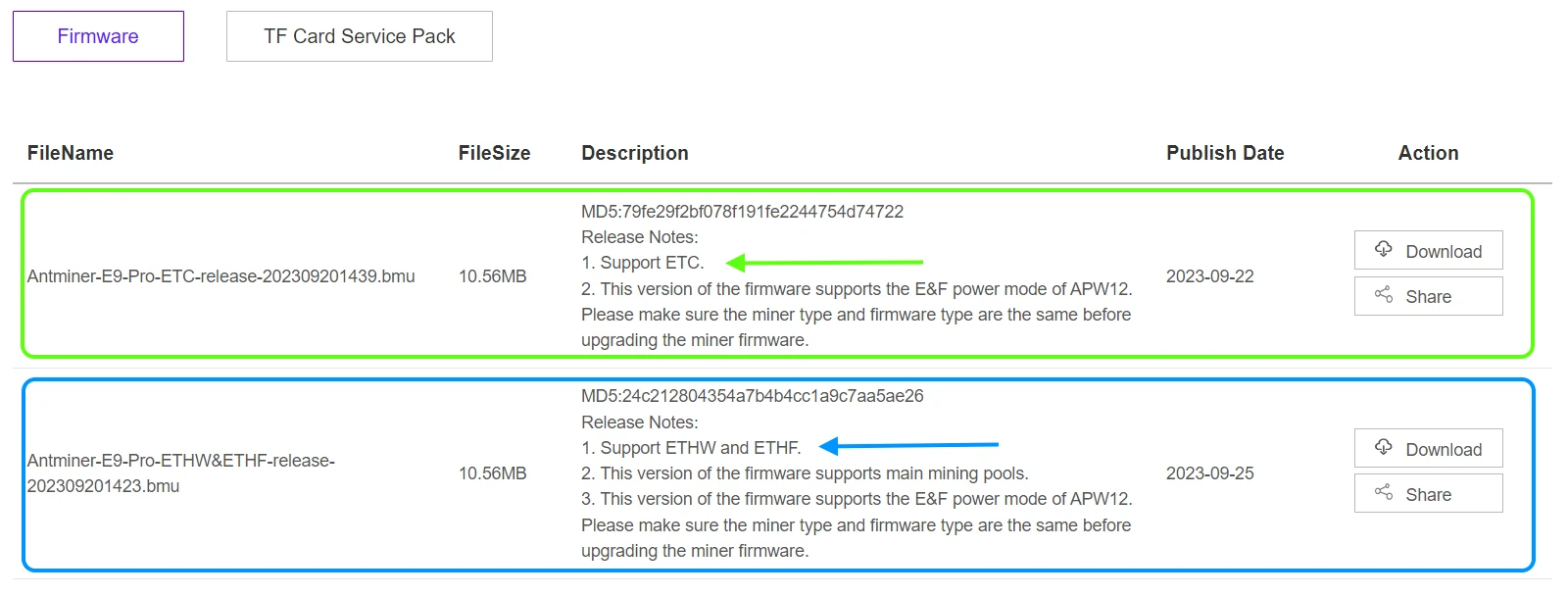Viewport: 1568px width, 596px height.
Task: Select the Description column header
Action: click(x=635, y=153)
